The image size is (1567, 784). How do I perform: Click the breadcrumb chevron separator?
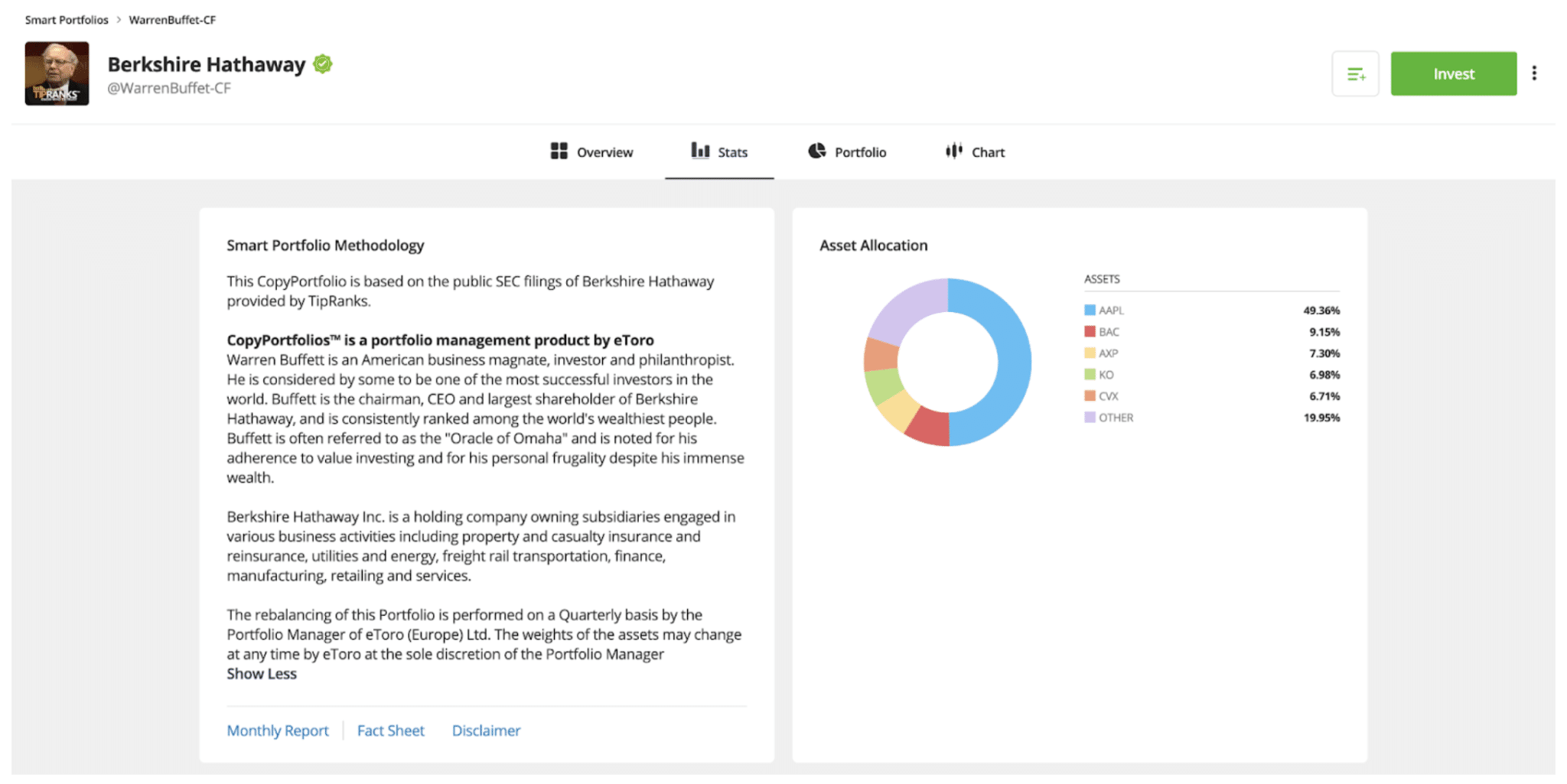119,20
